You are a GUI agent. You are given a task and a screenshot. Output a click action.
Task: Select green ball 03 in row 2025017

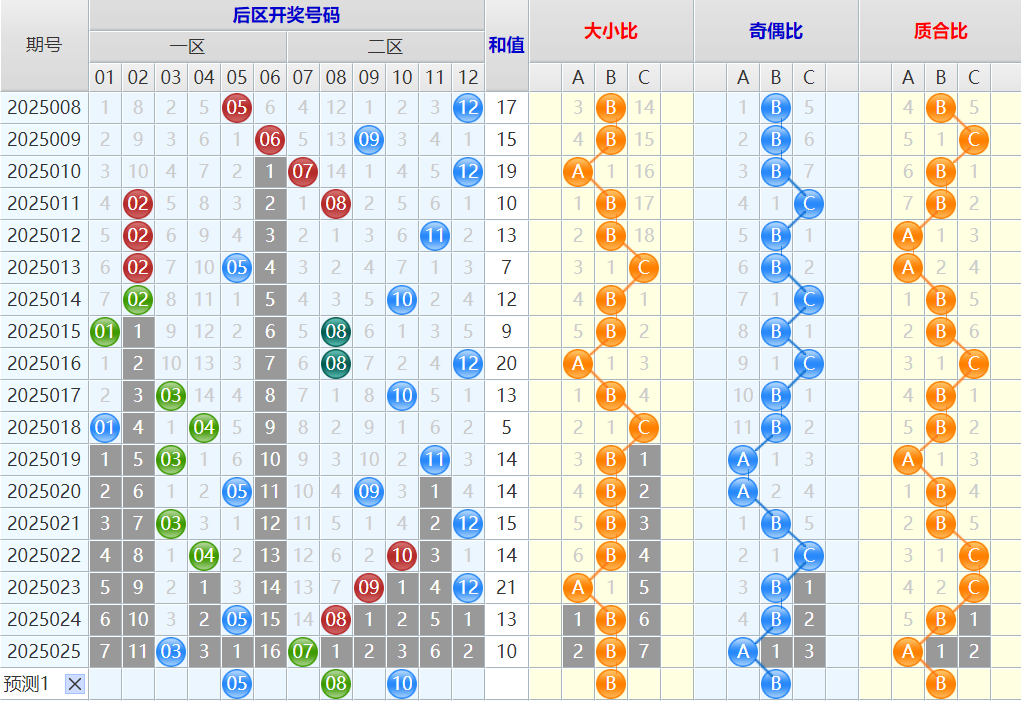click(171, 396)
